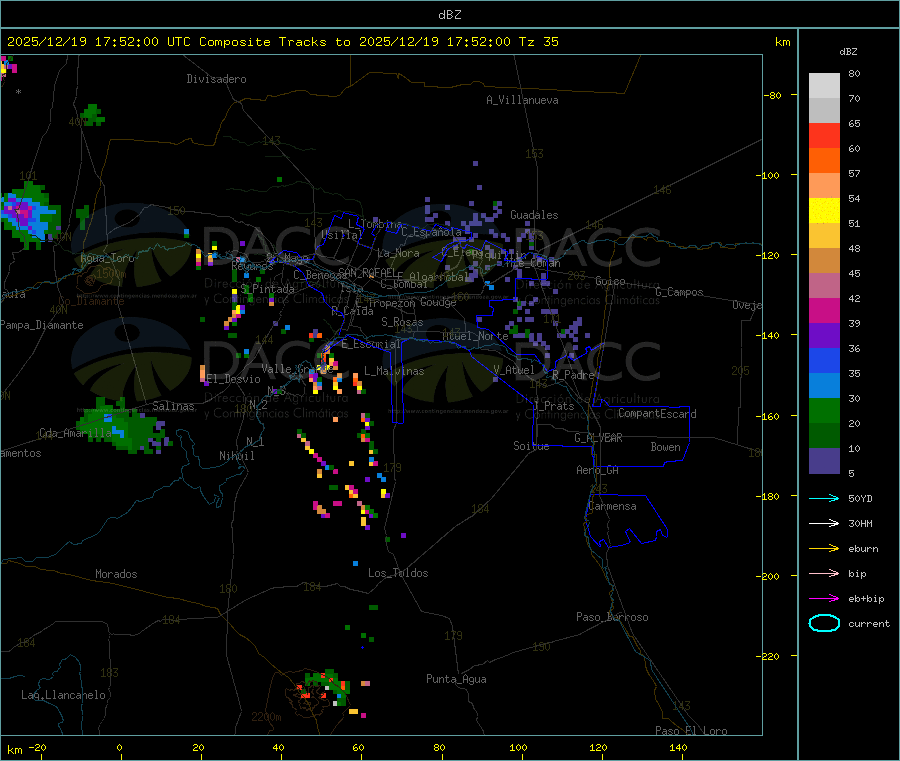The width and height of the screenshot is (900, 761).
Task: Click the Punta_Agua map label
Action: (x=456, y=679)
